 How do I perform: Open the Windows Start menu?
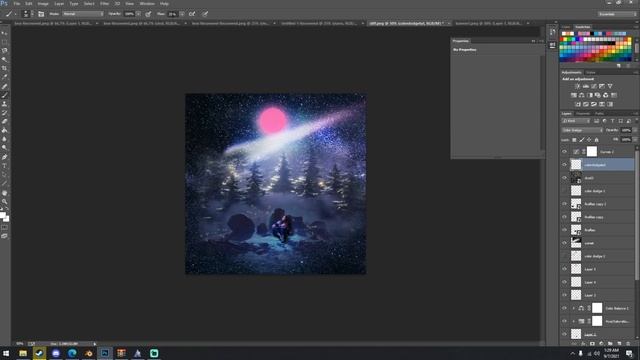[x=6, y=353]
